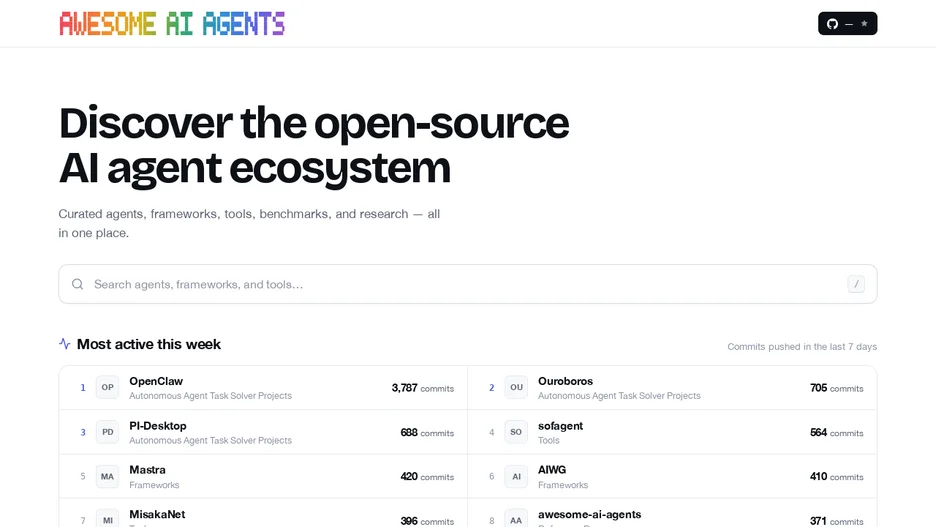
Task: Click the 410 commits count
Action: 836,476
